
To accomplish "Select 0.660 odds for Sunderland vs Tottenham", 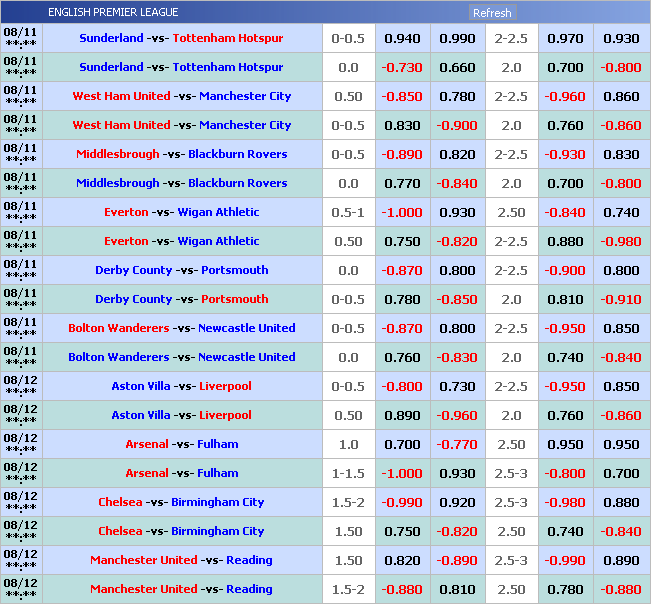I will (x=457, y=67).
